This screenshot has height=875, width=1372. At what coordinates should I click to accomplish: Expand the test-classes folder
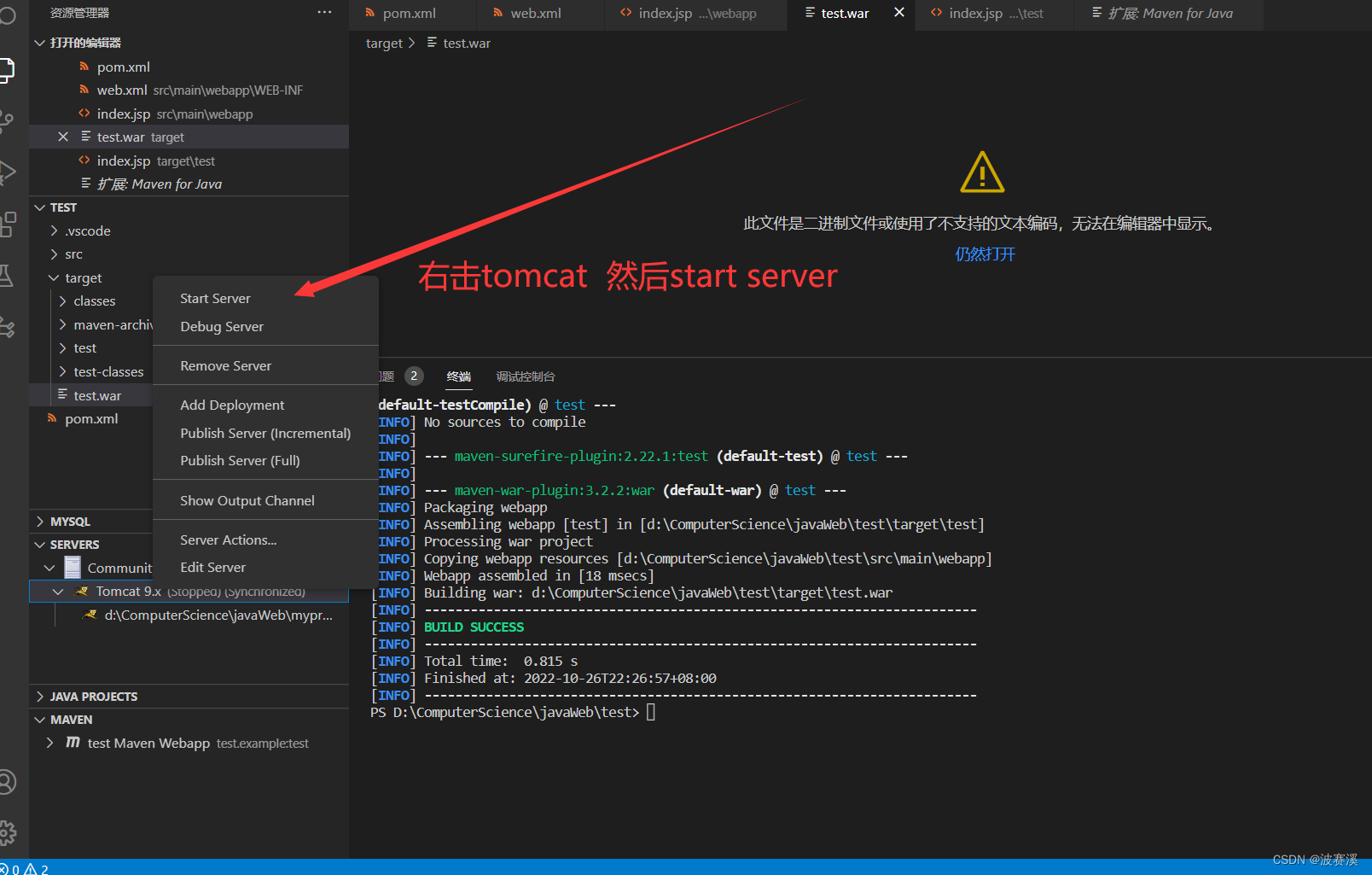(x=63, y=372)
